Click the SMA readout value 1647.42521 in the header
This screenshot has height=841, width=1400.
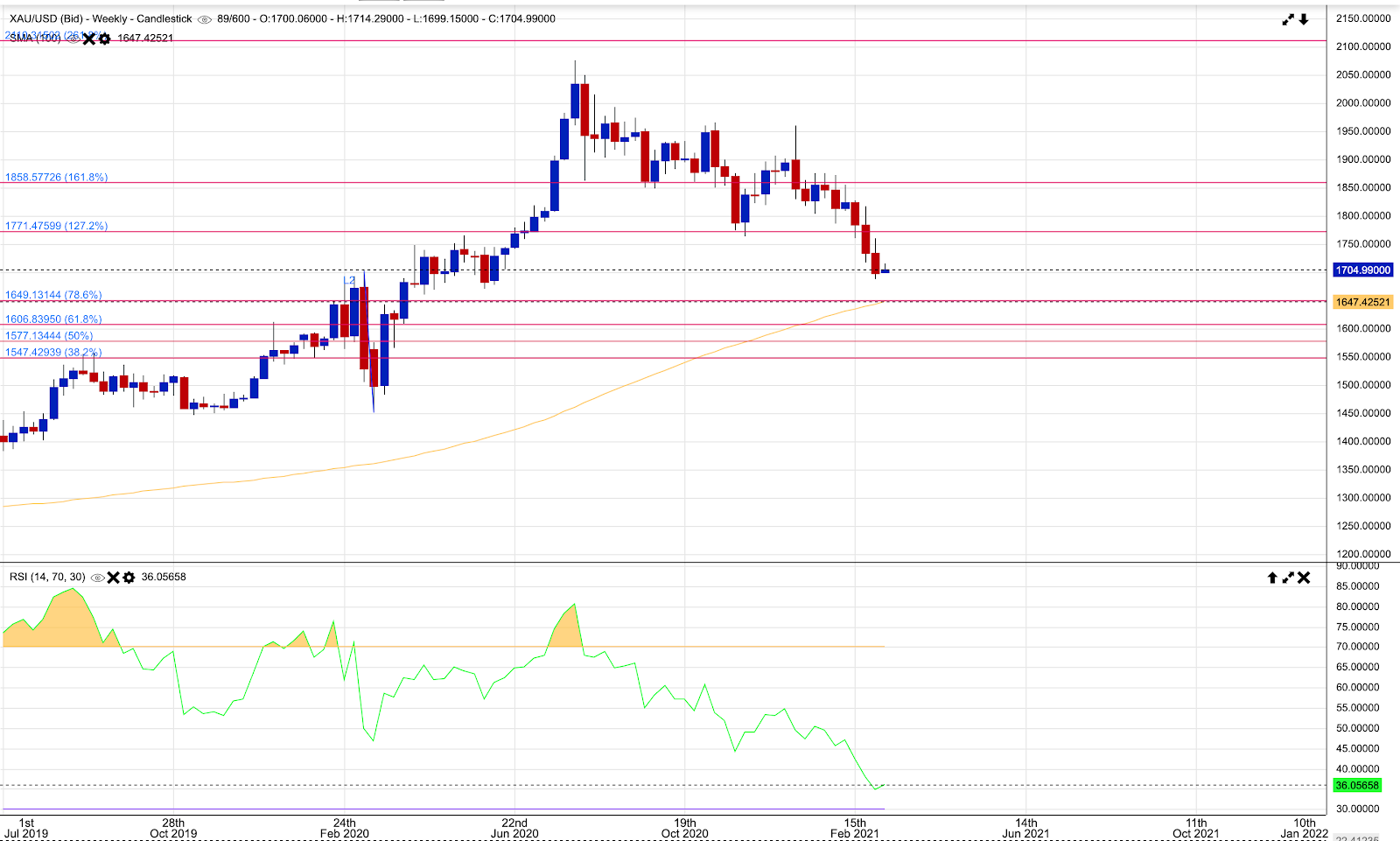(x=145, y=39)
